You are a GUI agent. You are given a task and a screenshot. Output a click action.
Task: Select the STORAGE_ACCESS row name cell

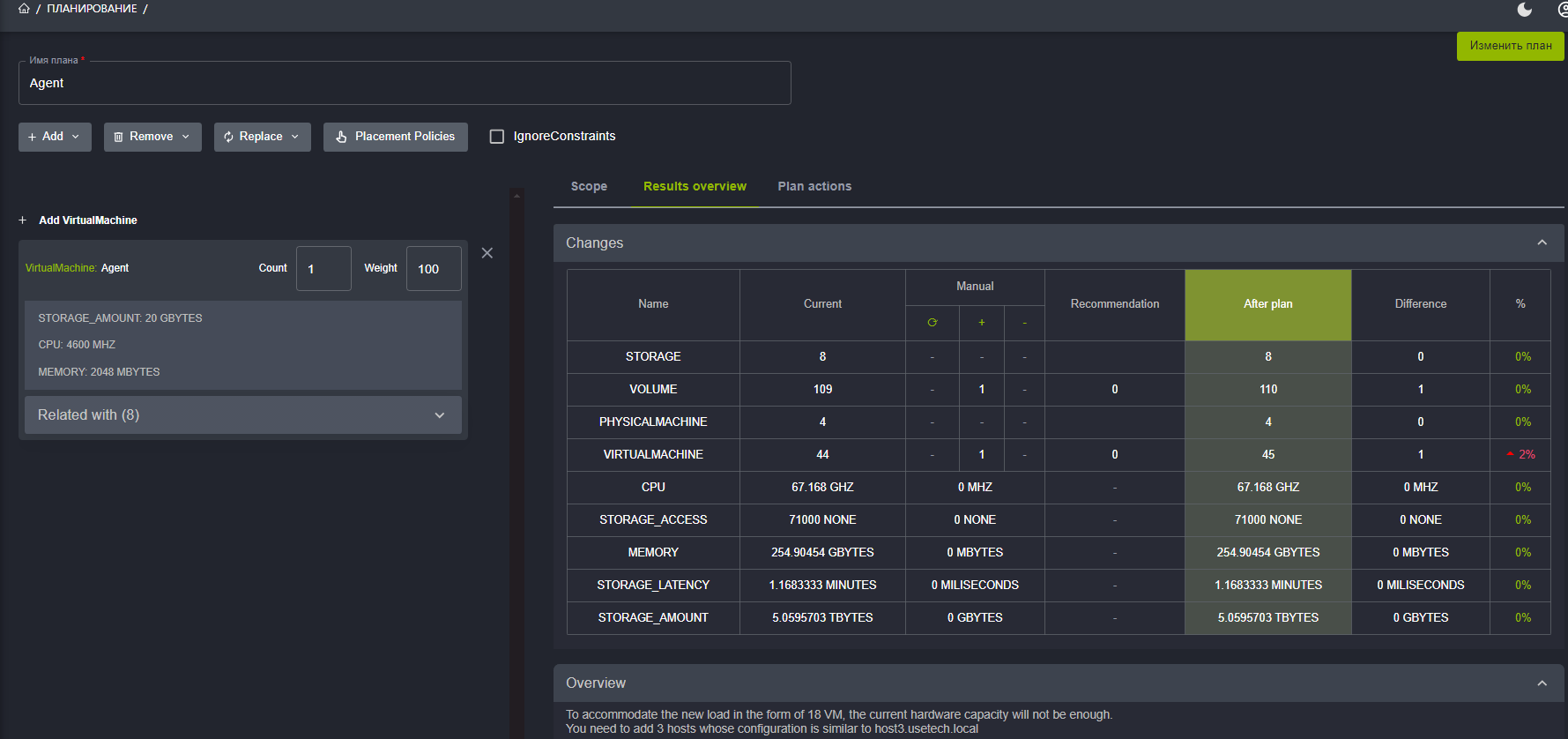click(653, 520)
